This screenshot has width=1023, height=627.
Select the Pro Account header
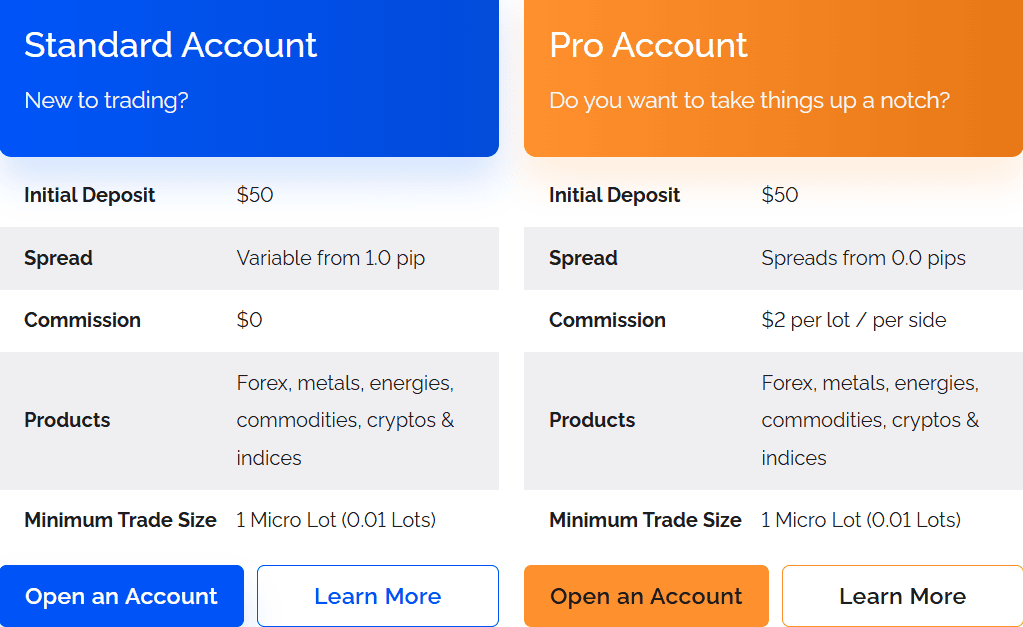point(648,45)
